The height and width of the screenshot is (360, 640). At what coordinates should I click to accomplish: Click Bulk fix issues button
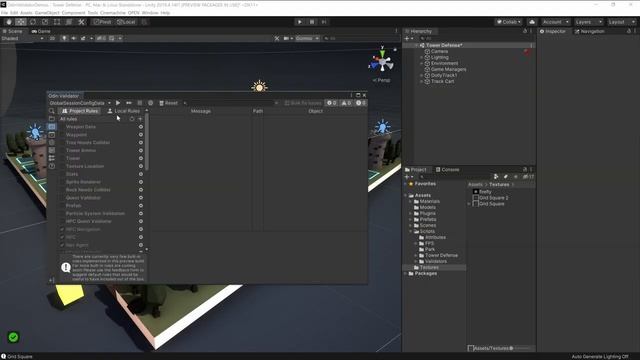(303, 103)
